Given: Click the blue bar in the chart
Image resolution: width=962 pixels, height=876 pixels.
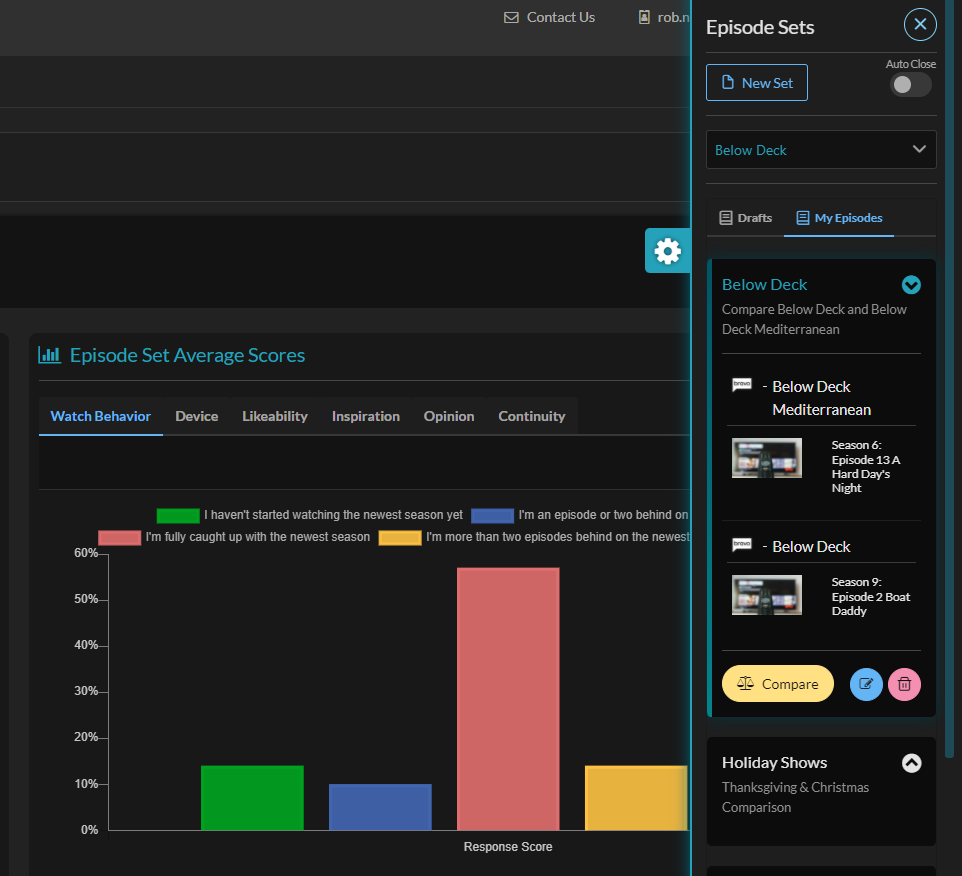Looking at the screenshot, I should [380, 807].
